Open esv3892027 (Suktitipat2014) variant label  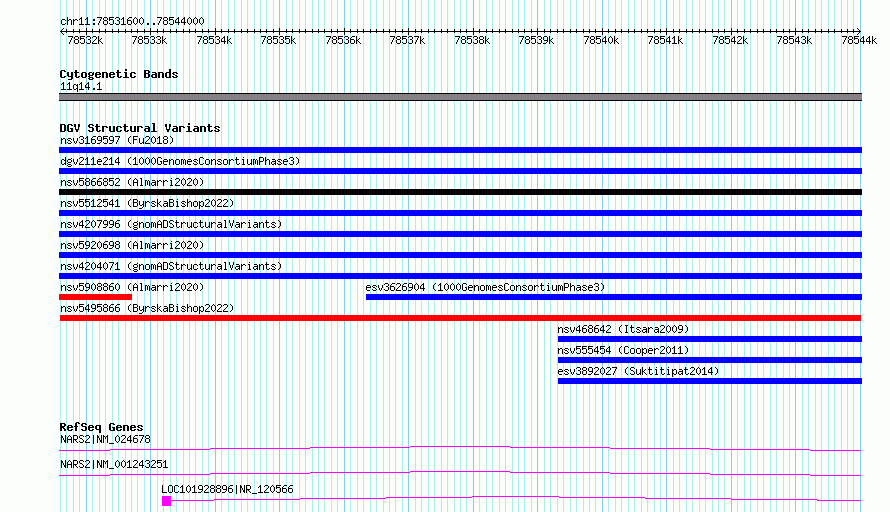click(638, 371)
